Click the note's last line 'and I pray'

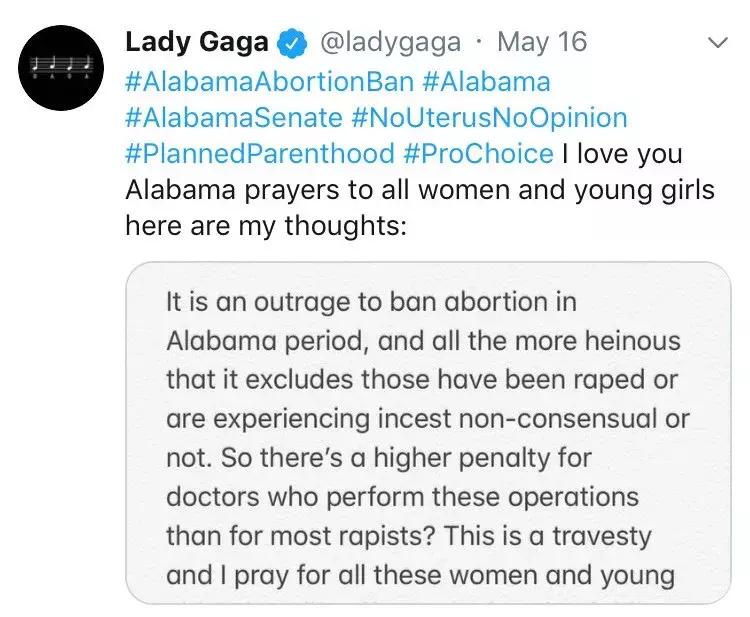coord(420,574)
